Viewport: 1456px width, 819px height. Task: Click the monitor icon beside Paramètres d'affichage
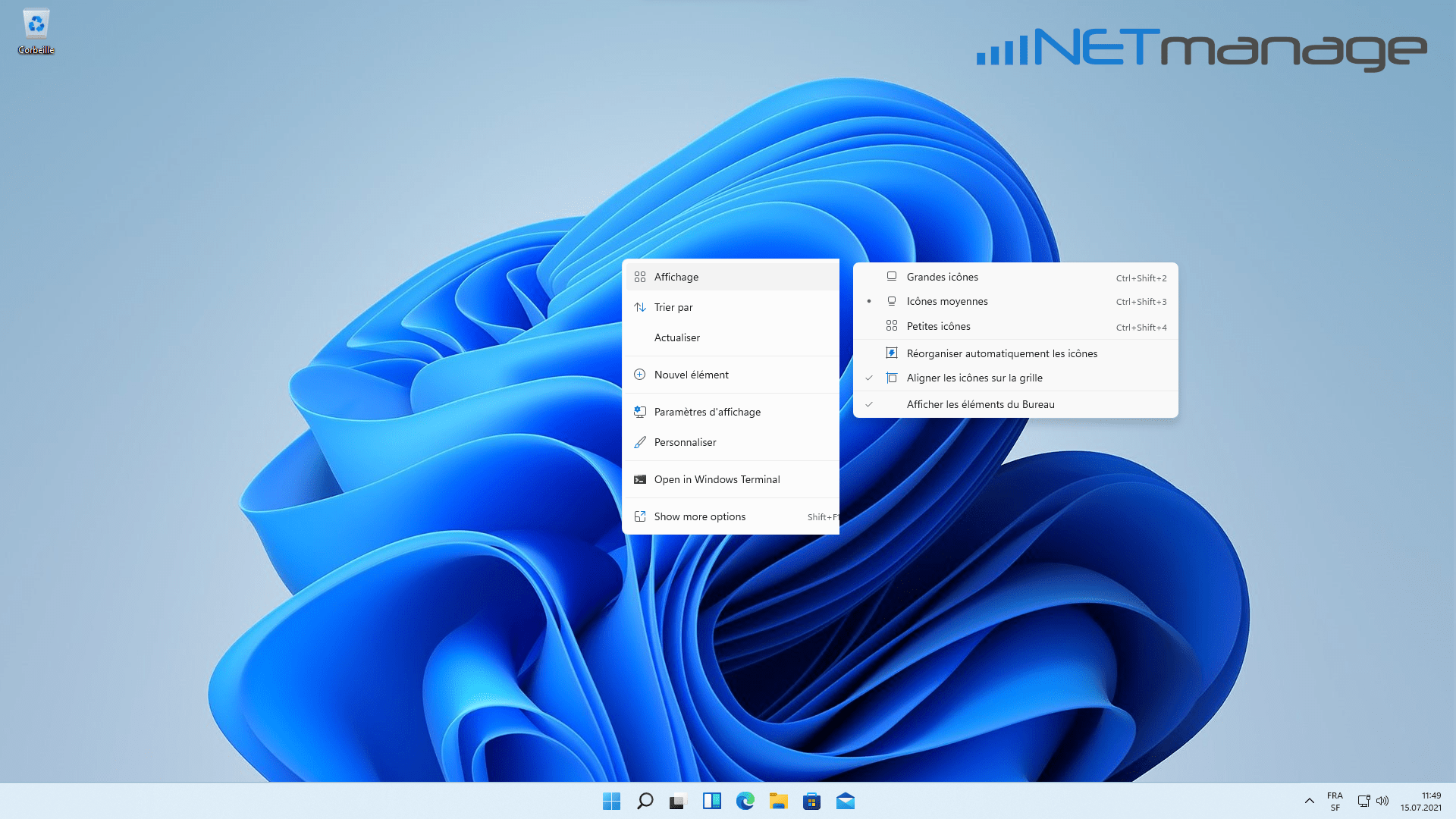640,412
